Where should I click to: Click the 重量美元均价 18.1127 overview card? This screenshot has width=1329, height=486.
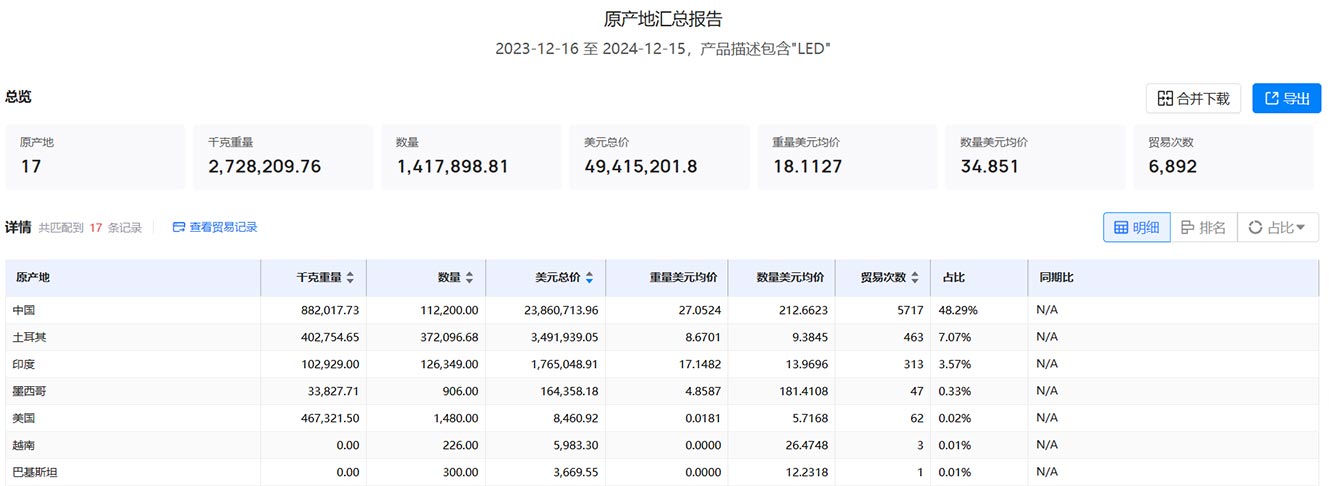click(847, 157)
